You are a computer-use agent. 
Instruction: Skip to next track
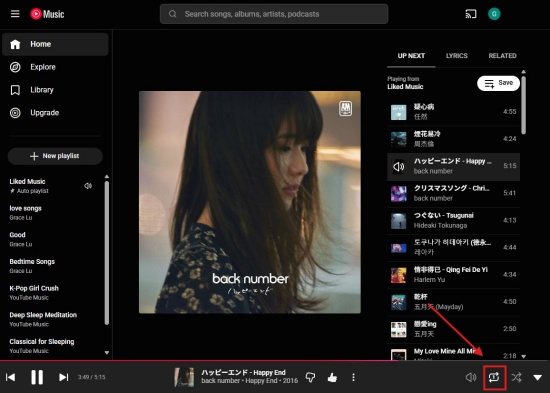click(63, 377)
